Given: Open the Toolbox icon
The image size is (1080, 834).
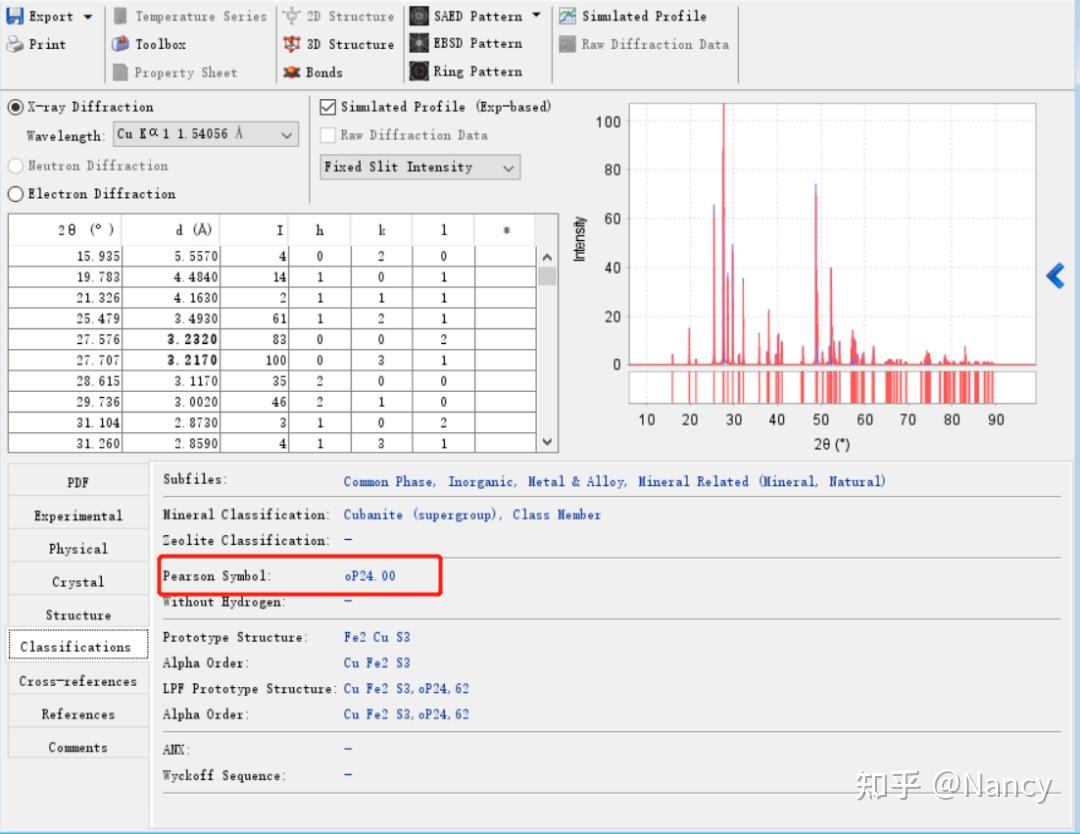Looking at the screenshot, I should [121, 44].
